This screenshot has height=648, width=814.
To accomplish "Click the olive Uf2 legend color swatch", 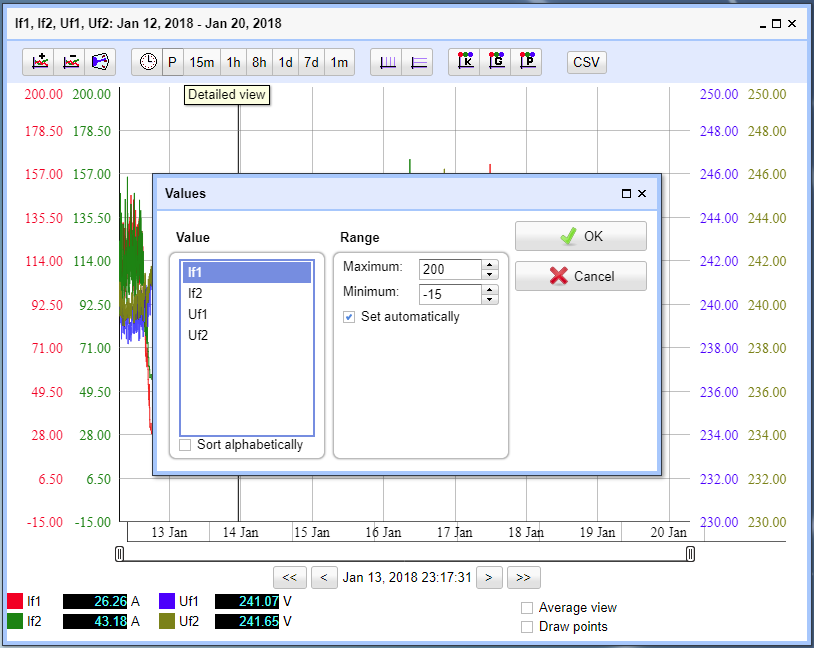I will 167,621.
